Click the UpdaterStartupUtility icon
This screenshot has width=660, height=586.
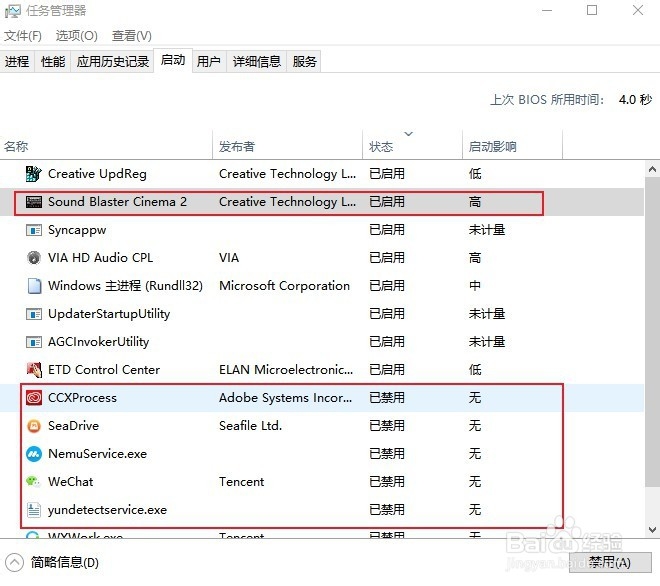click(x=34, y=314)
